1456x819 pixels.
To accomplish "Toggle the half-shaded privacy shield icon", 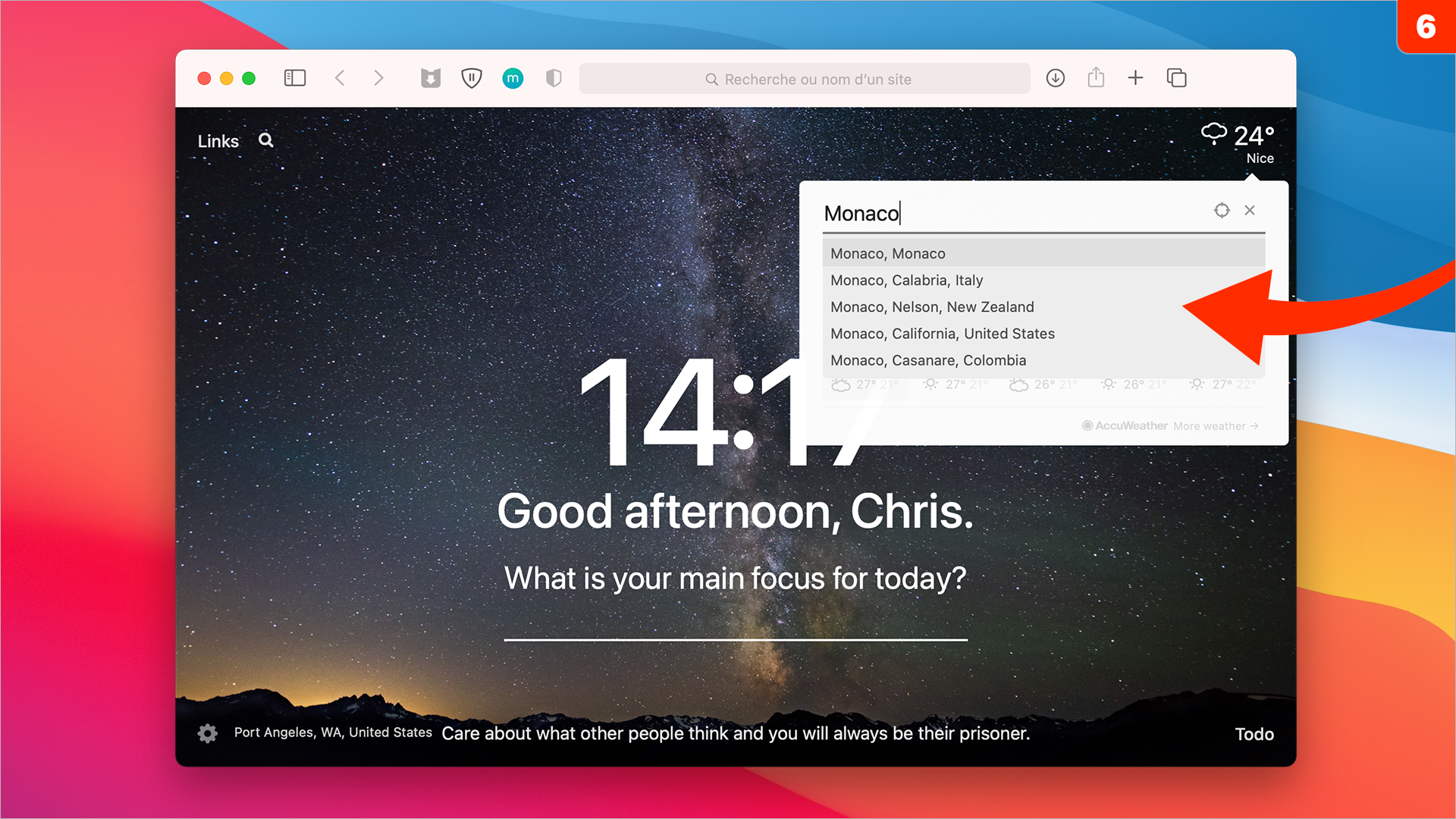I will click(554, 78).
